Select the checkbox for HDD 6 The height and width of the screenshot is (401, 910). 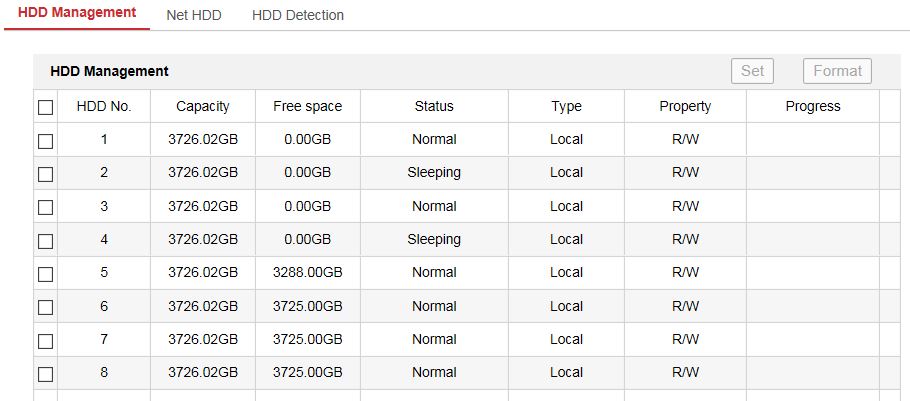pyautogui.click(x=45, y=307)
